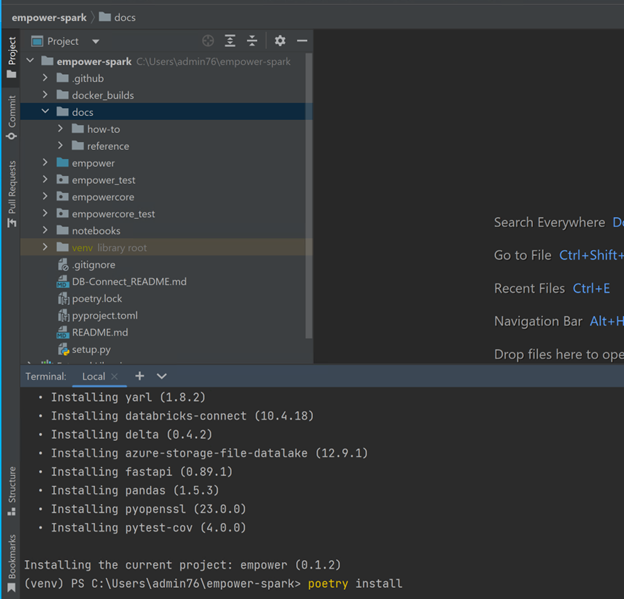The image size is (624, 599).
Task: Click the locate/select opened file target icon
Action: 208,41
